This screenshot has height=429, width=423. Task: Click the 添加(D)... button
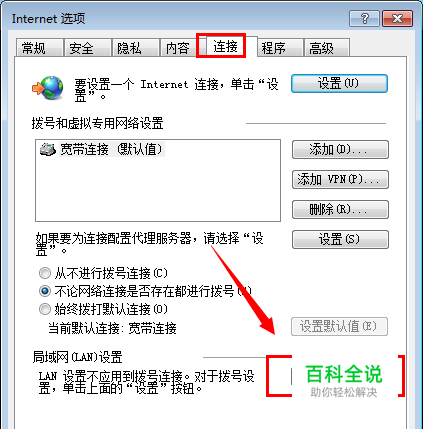(x=340, y=149)
